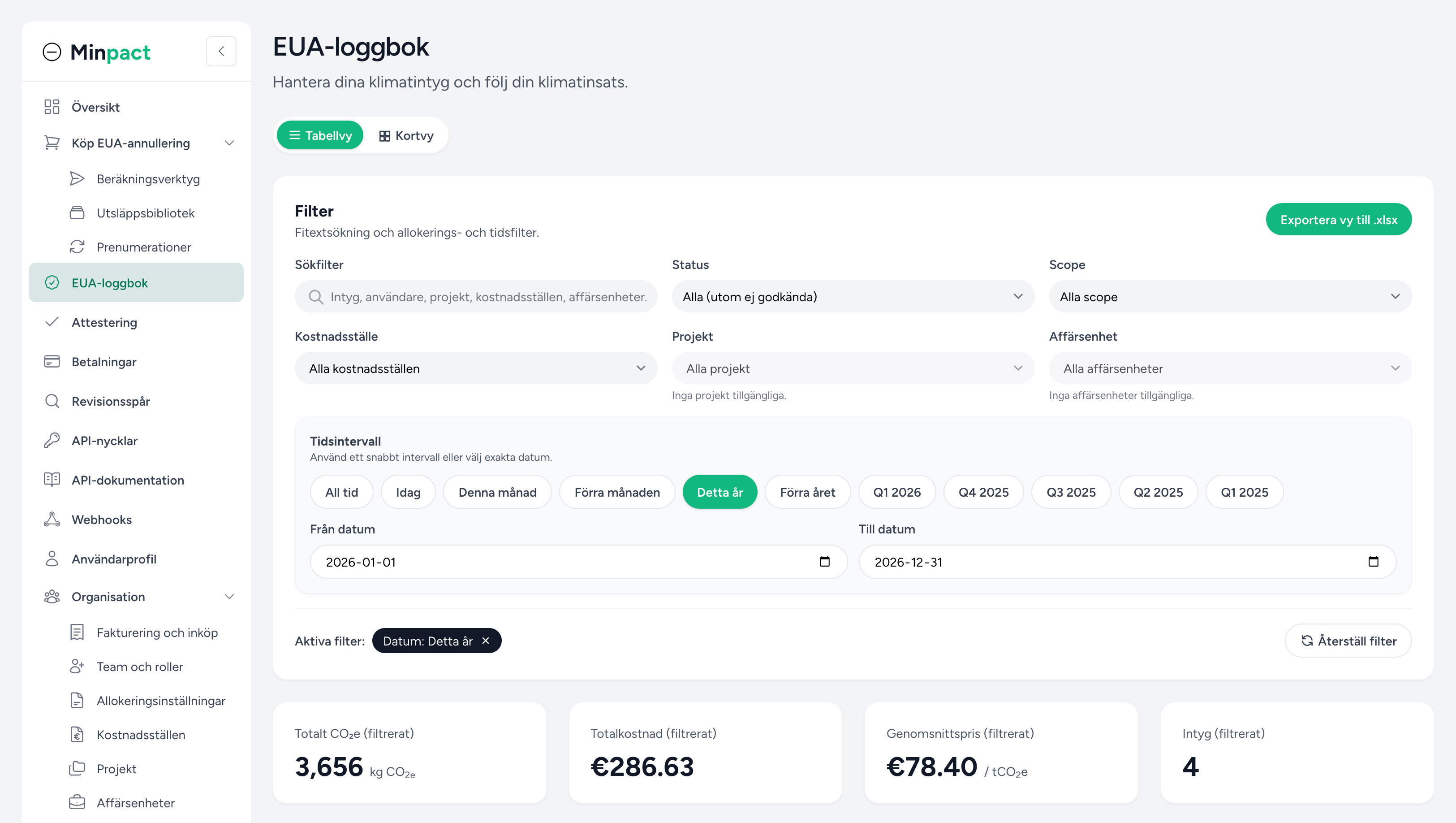Screen dimensions: 1456x823
Task: Click the Exportera vy till .xlsx button
Action: (1339, 219)
